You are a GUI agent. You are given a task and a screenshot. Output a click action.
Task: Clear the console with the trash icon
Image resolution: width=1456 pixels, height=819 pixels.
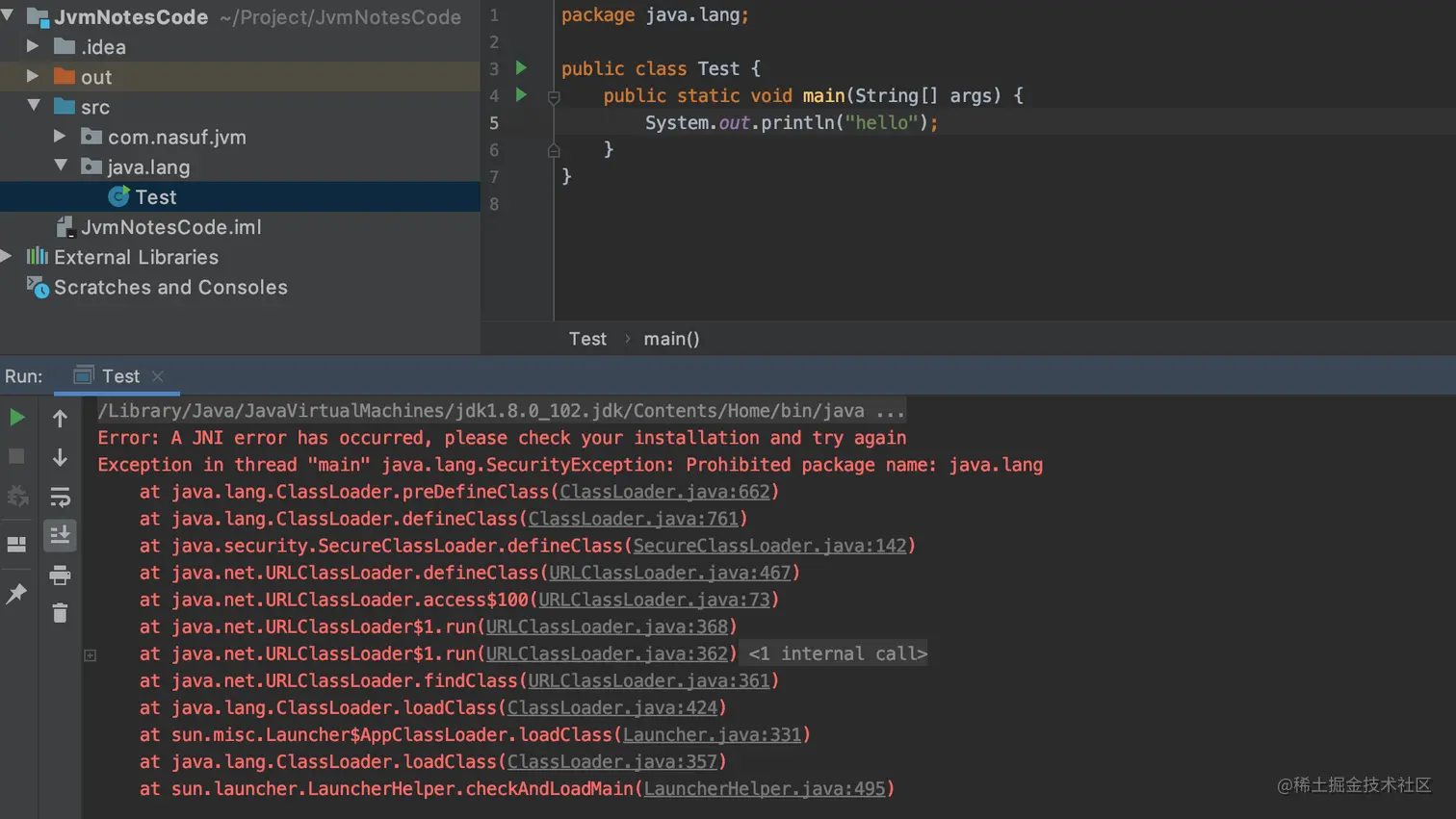60,613
